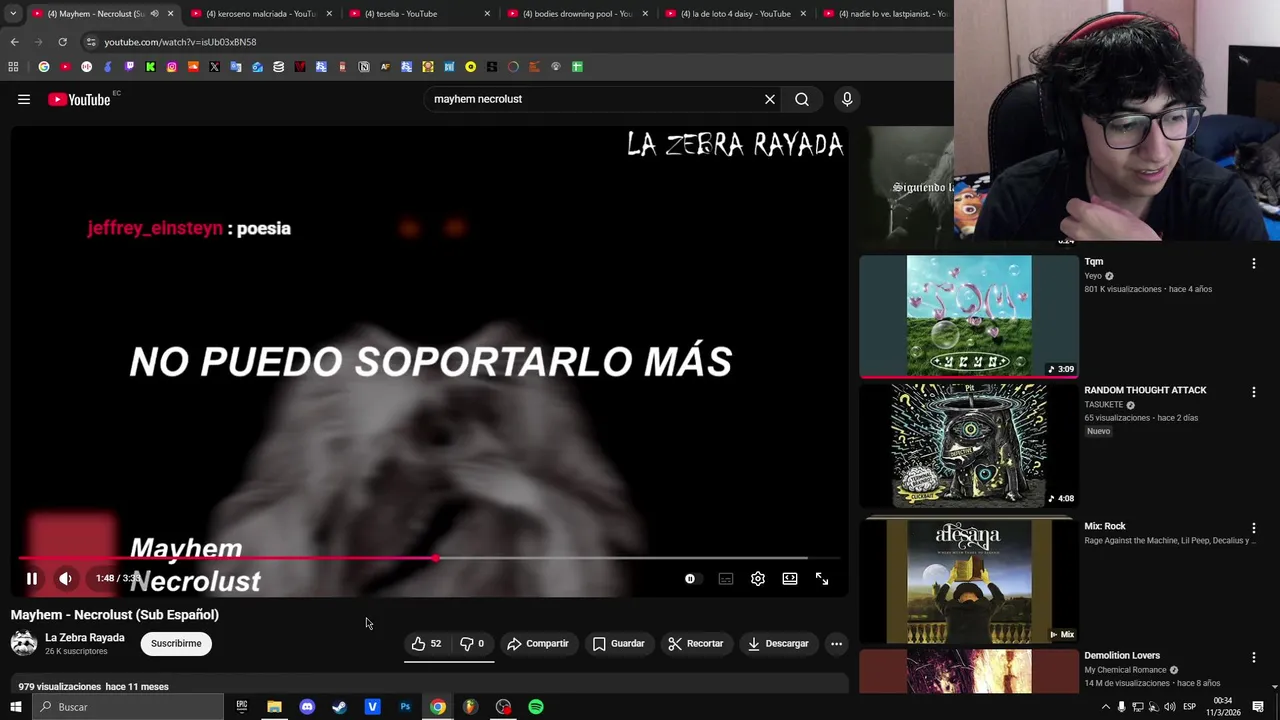This screenshot has height=720, width=1280.
Task: Open Photoshop from the taskbar
Action: pos(405,707)
